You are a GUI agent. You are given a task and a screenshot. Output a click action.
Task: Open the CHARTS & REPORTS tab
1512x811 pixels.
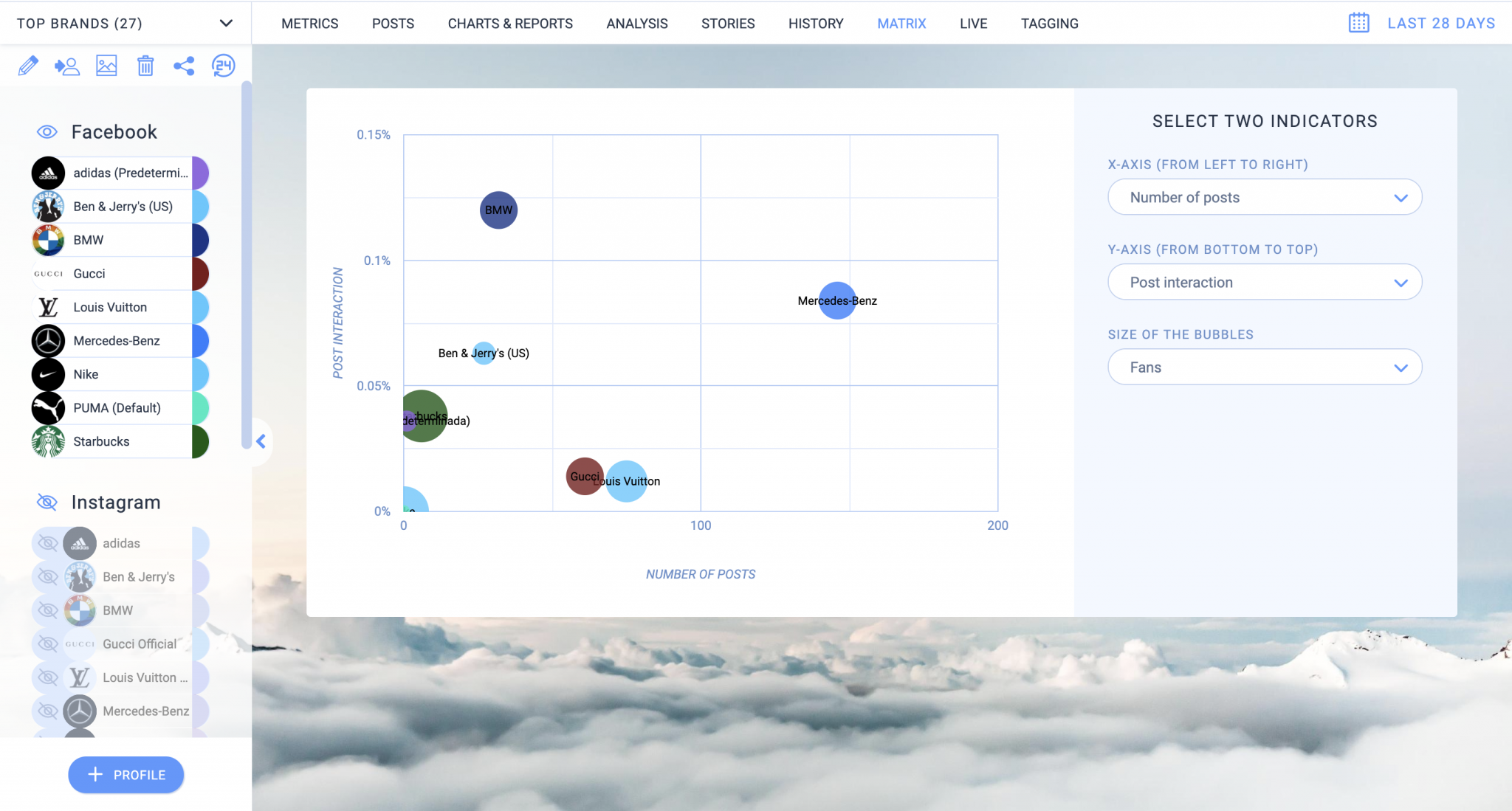[x=510, y=23]
